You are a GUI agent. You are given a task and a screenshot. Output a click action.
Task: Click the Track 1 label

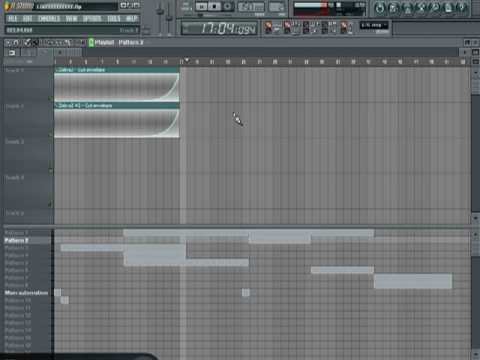pyautogui.click(x=14, y=70)
